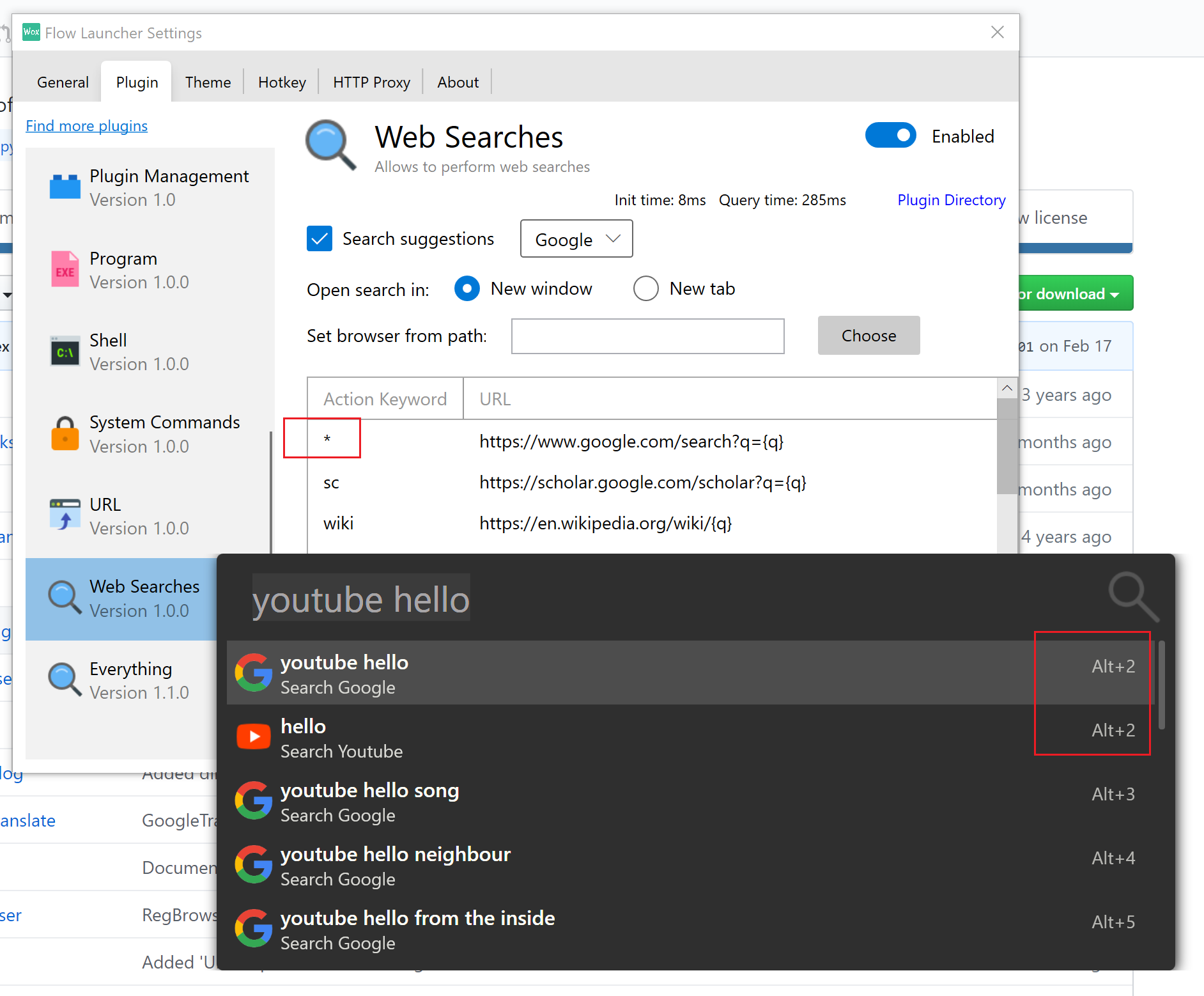Click the Set browser from path field
This screenshot has height=996, width=1204.
point(647,336)
